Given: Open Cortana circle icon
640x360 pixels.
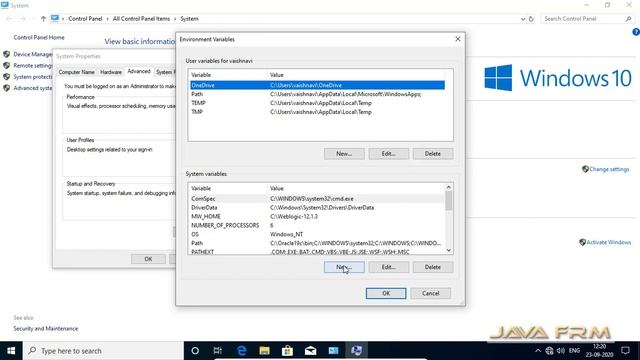Looking at the screenshot, I should coord(195,351).
